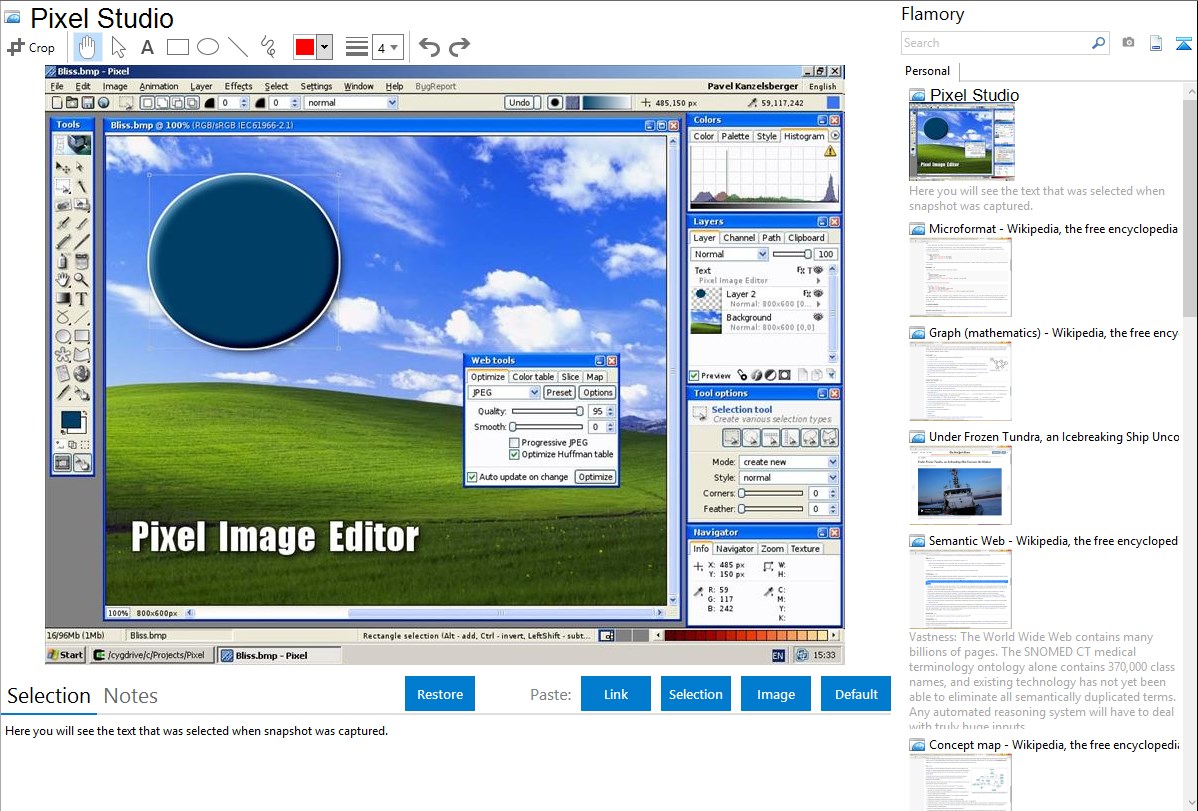Image resolution: width=1198 pixels, height=811 pixels.
Task: Select the Hand tool in Pixel Tools panel
Action: point(61,279)
